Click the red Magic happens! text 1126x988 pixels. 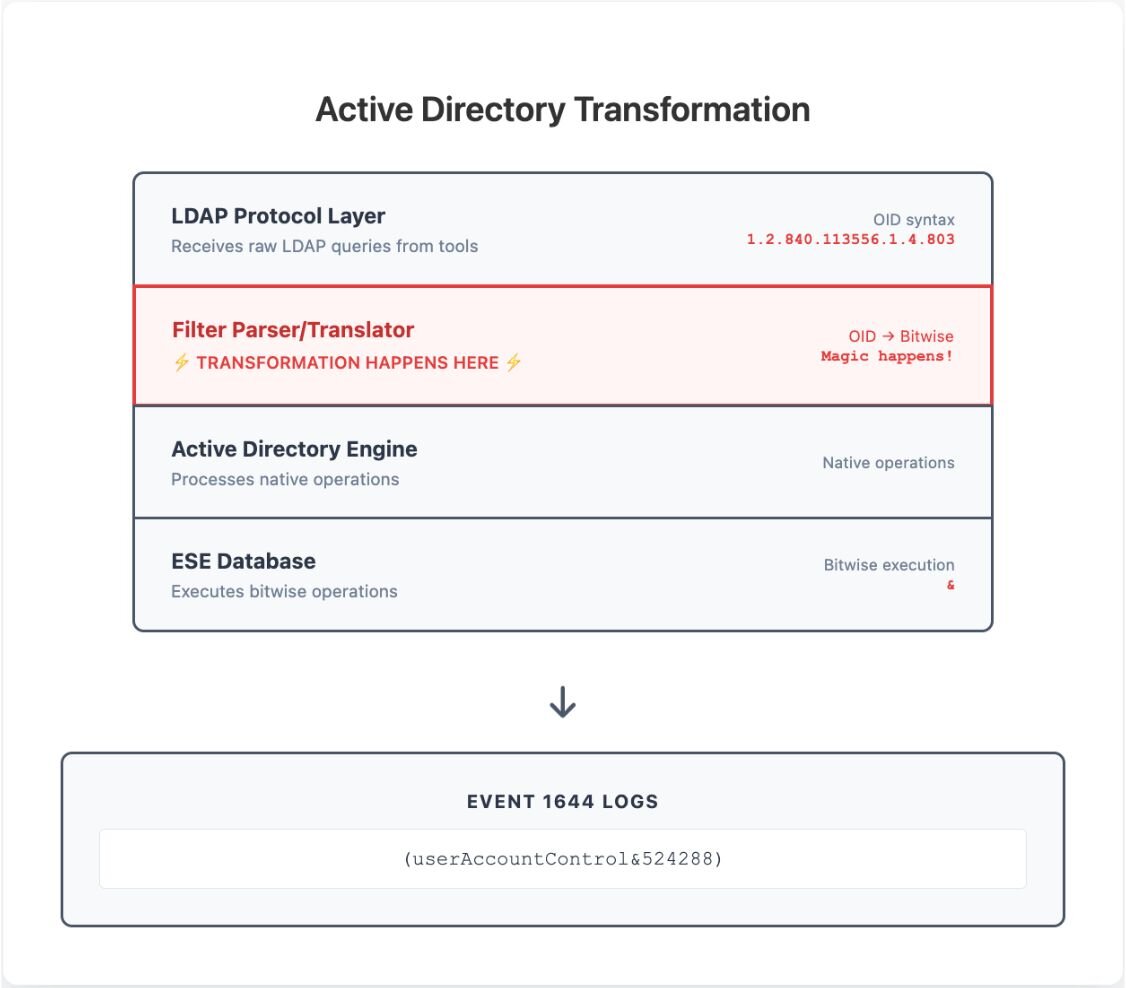click(x=887, y=357)
